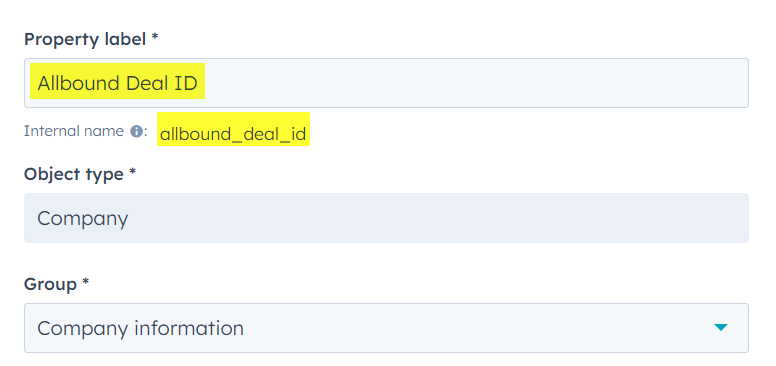Click the disabled Object type Company field
This screenshot has height=366, width=776.
click(386, 218)
